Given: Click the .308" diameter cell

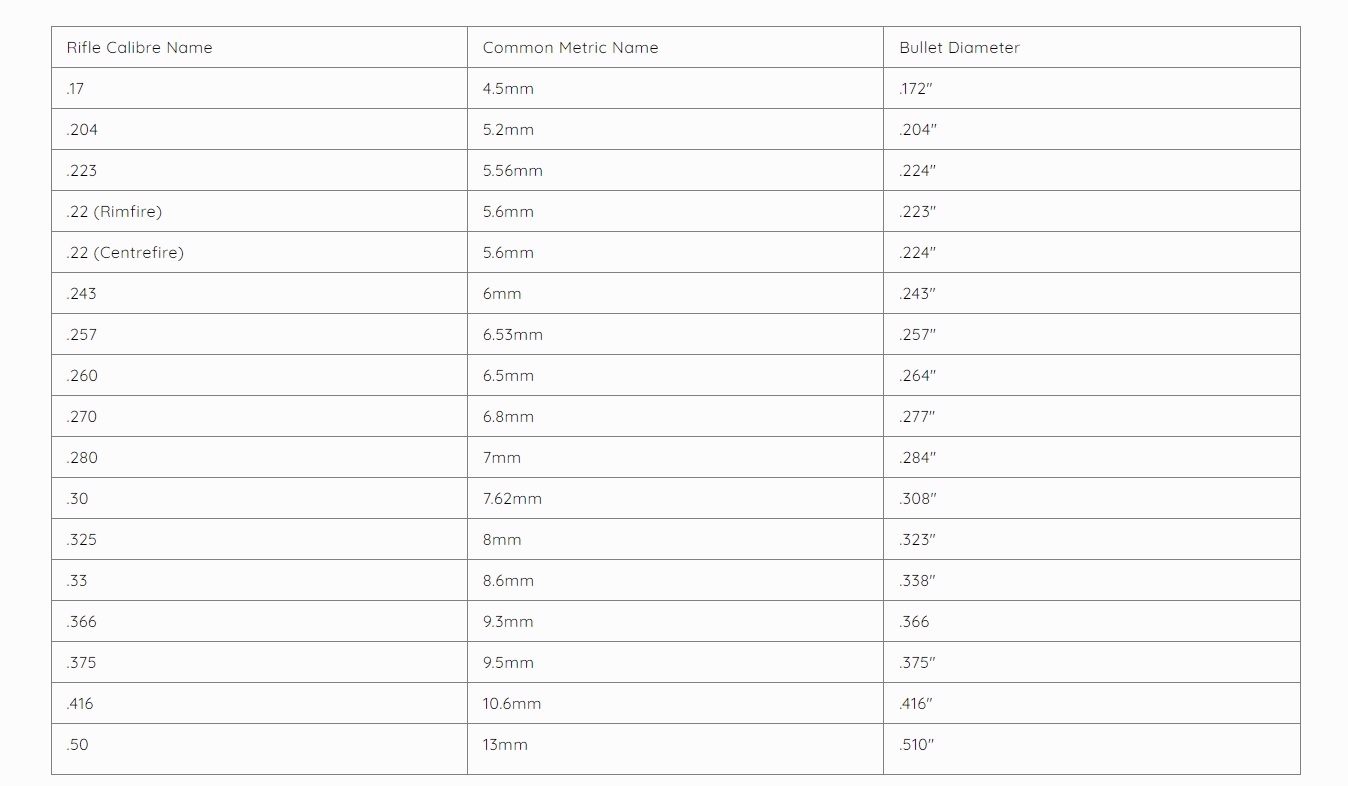Looking at the screenshot, I should pos(917,499).
